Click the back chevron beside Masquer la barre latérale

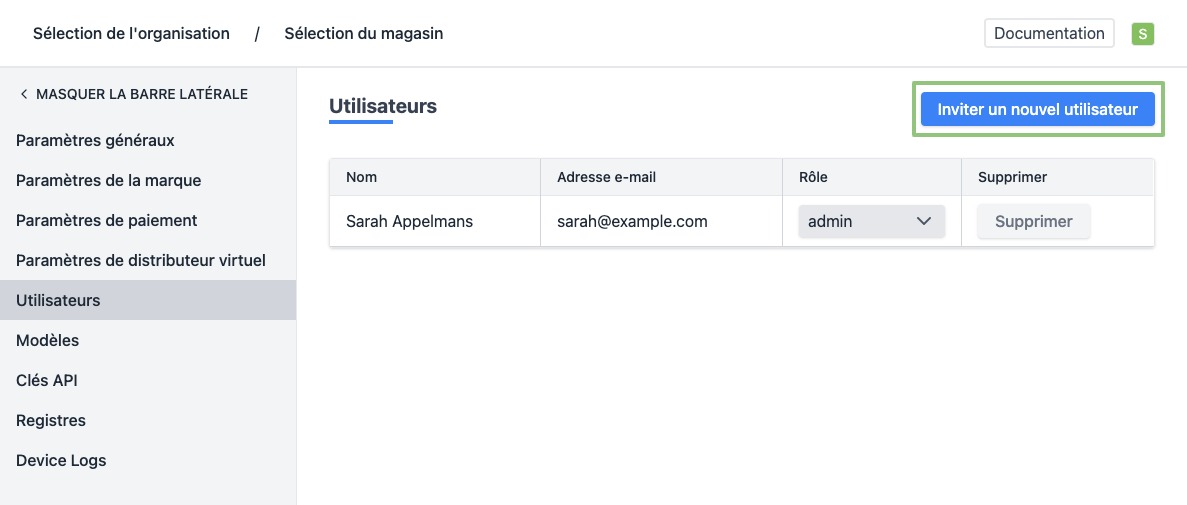pos(24,94)
